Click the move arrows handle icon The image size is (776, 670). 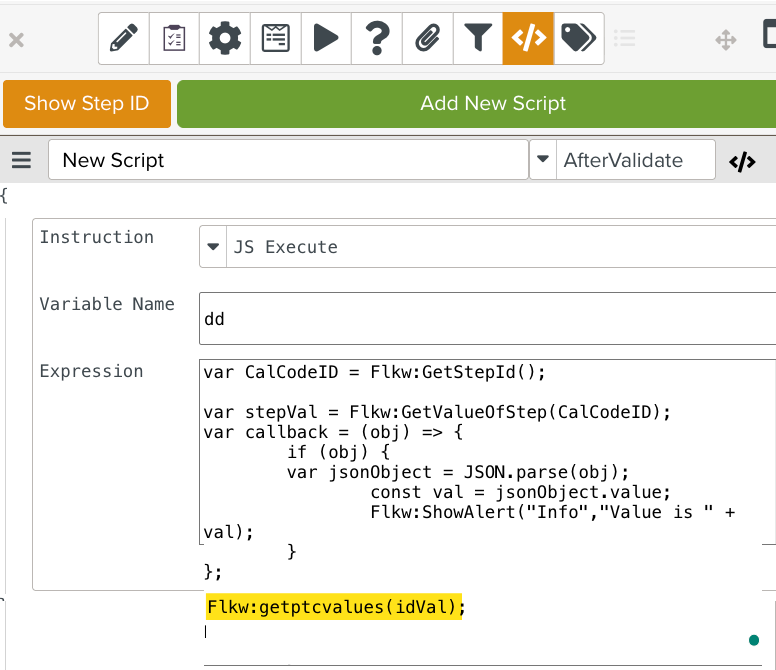[725, 40]
